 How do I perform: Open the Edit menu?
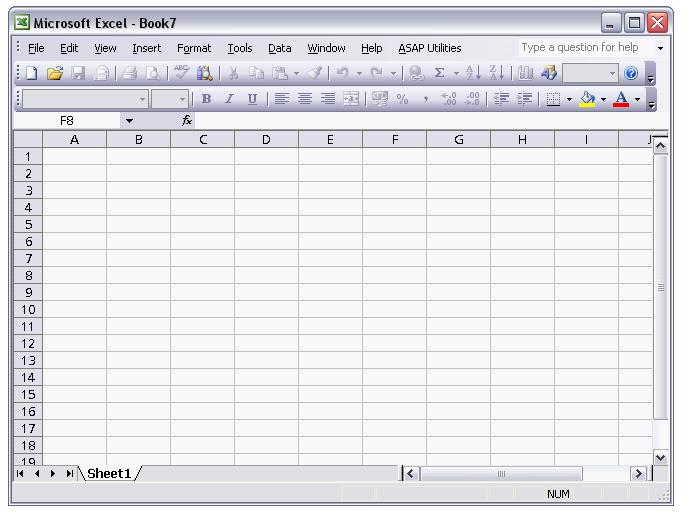pos(69,48)
